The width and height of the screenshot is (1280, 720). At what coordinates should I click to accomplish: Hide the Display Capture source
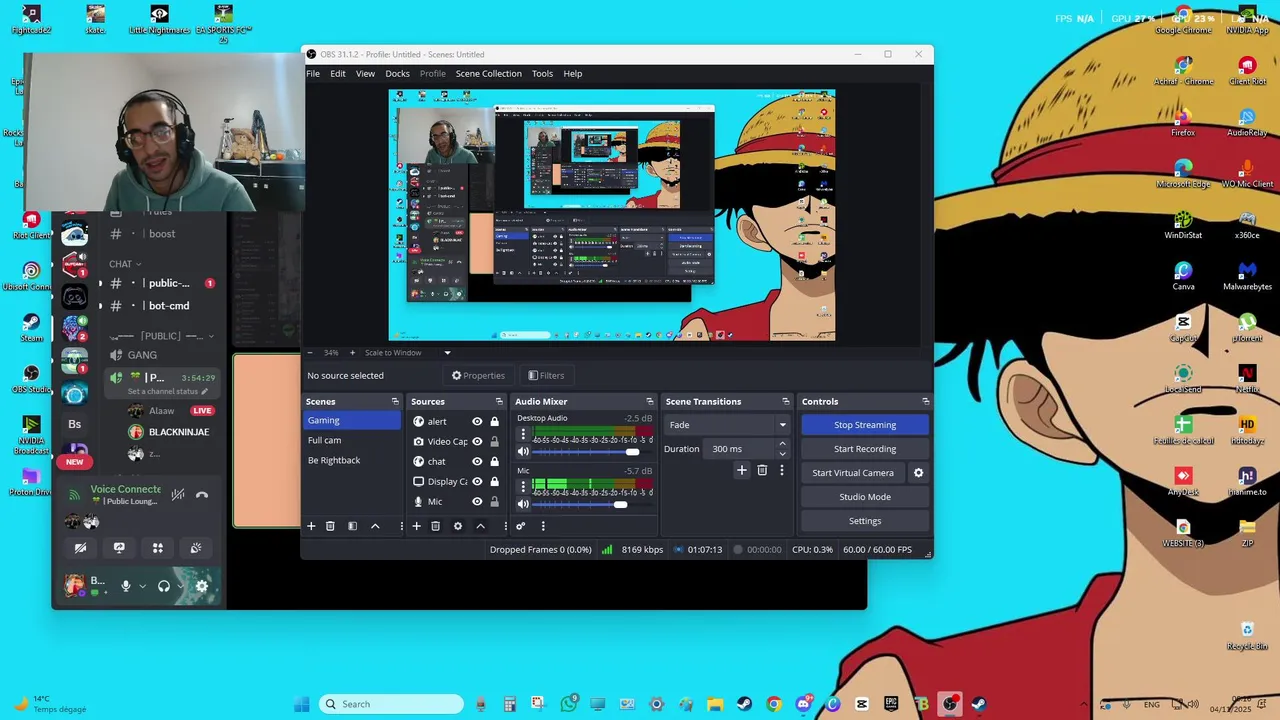[477, 482]
